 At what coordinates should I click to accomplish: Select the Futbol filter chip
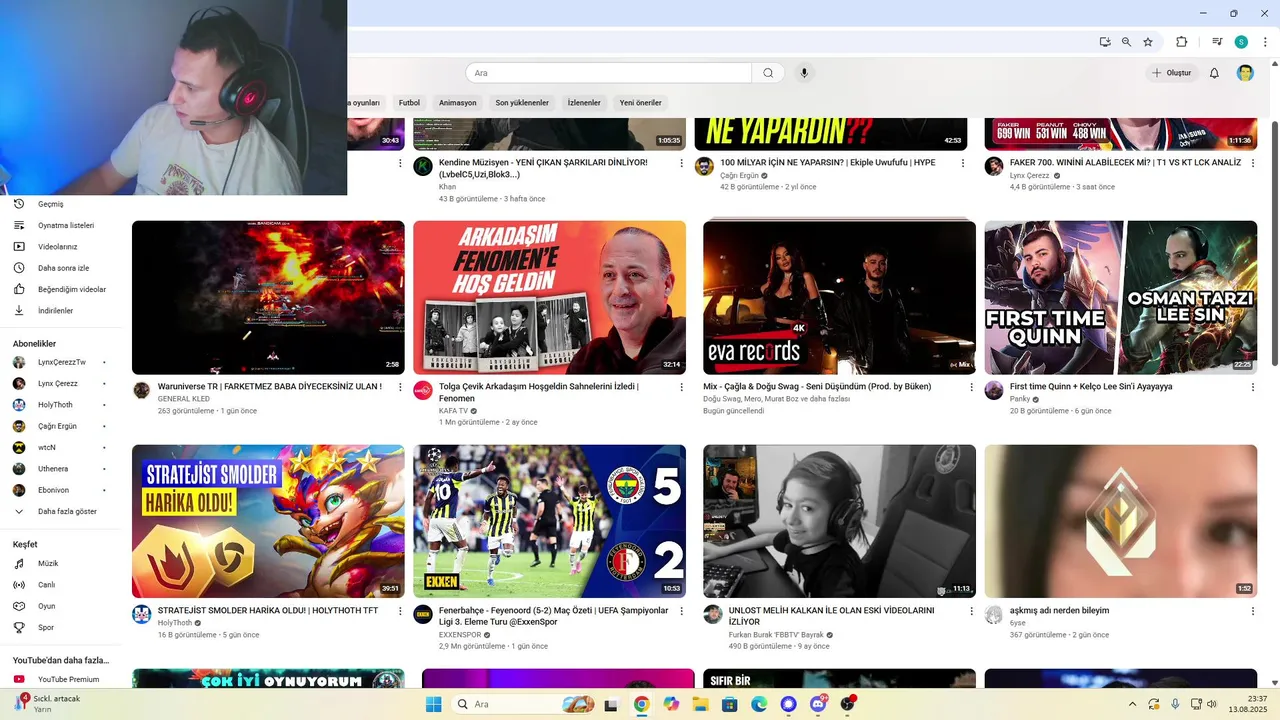tap(409, 103)
